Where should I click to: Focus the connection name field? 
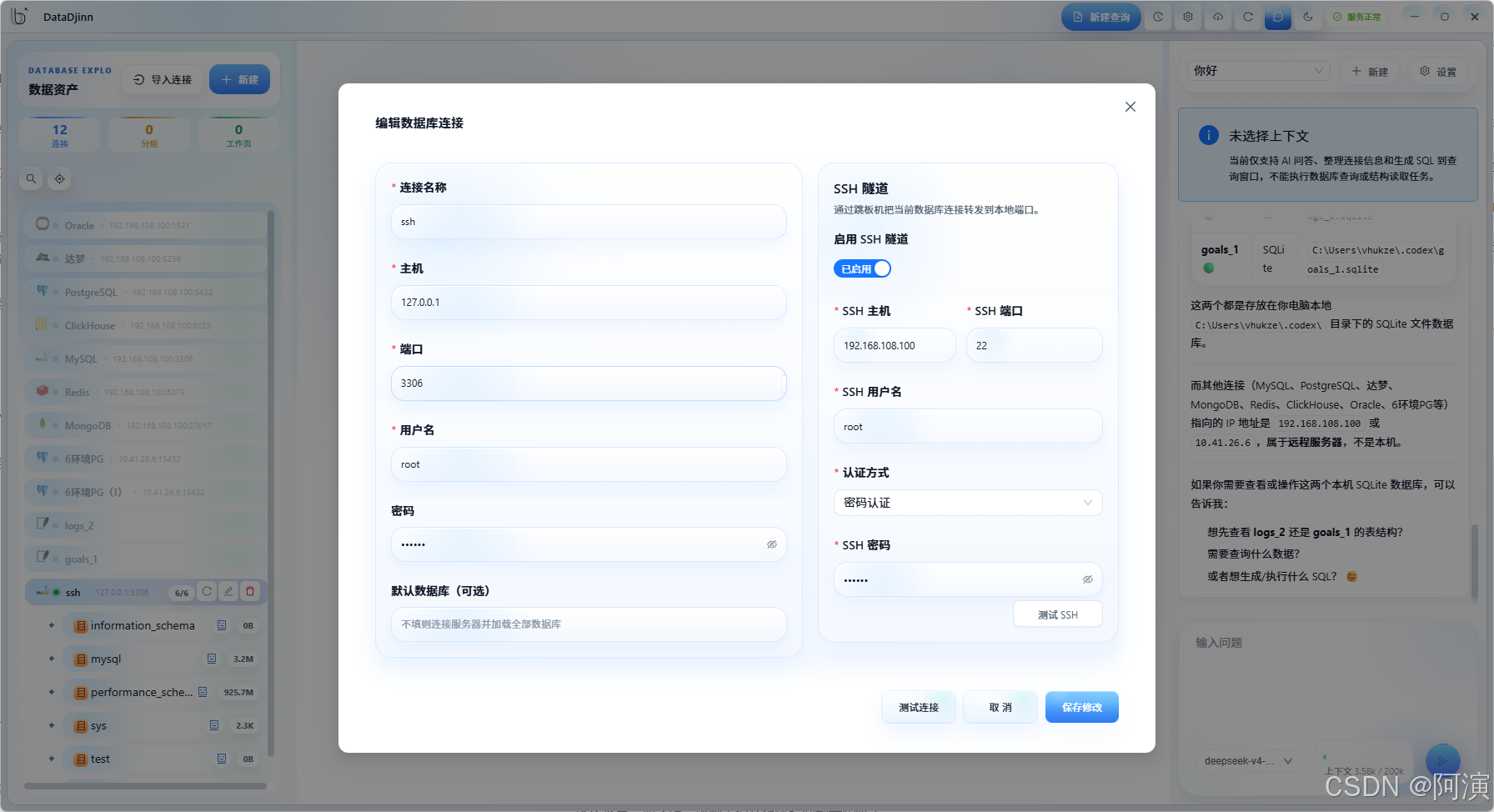point(589,222)
